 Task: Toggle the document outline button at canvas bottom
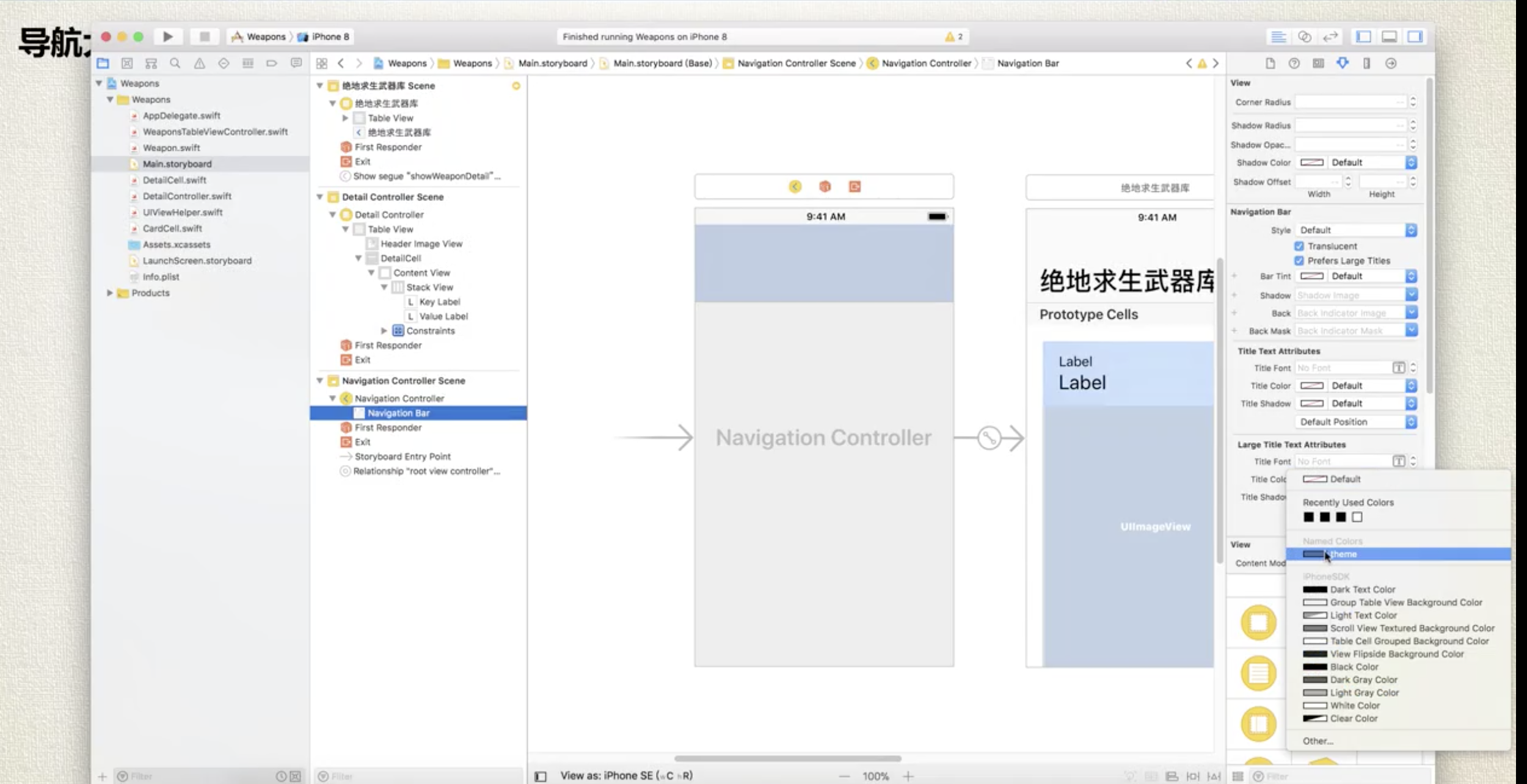click(541, 776)
